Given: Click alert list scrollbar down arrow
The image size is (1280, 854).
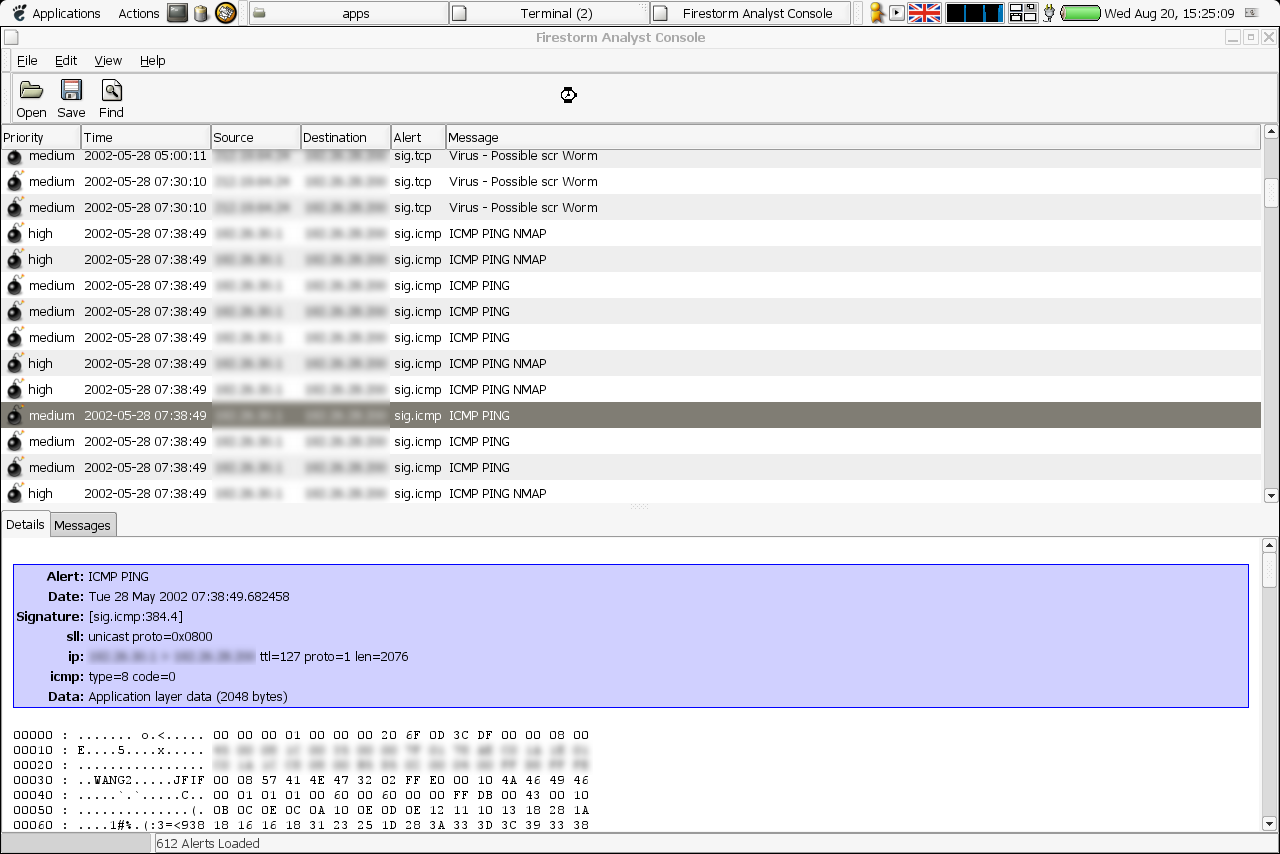Looking at the screenshot, I should 1271,495.
